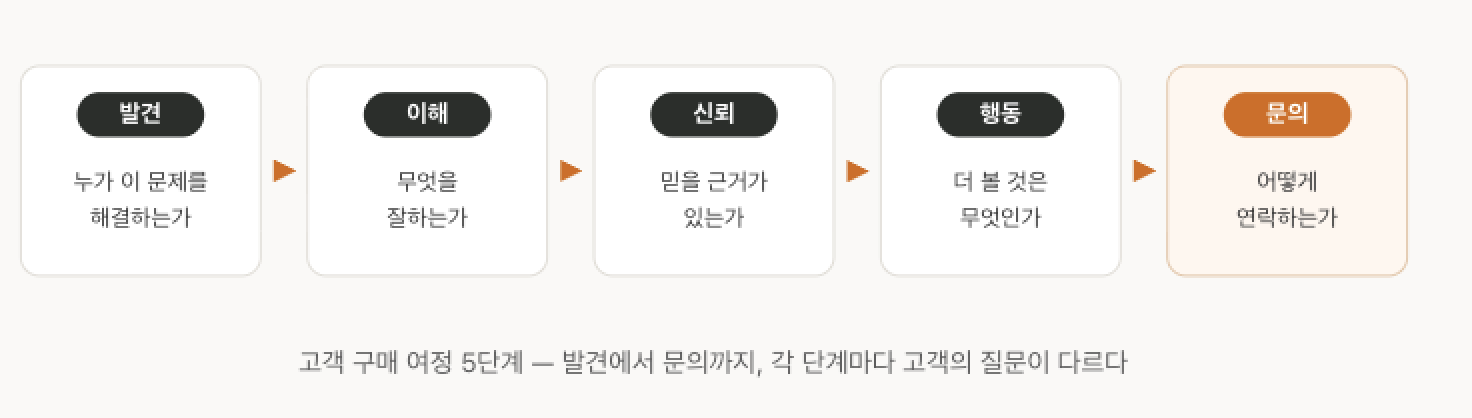Click the arrow between 발견 and 이해
Image resolution: width=1472 pixels, height=418 pixels.
pyautogui.click(x=285, y=171)
